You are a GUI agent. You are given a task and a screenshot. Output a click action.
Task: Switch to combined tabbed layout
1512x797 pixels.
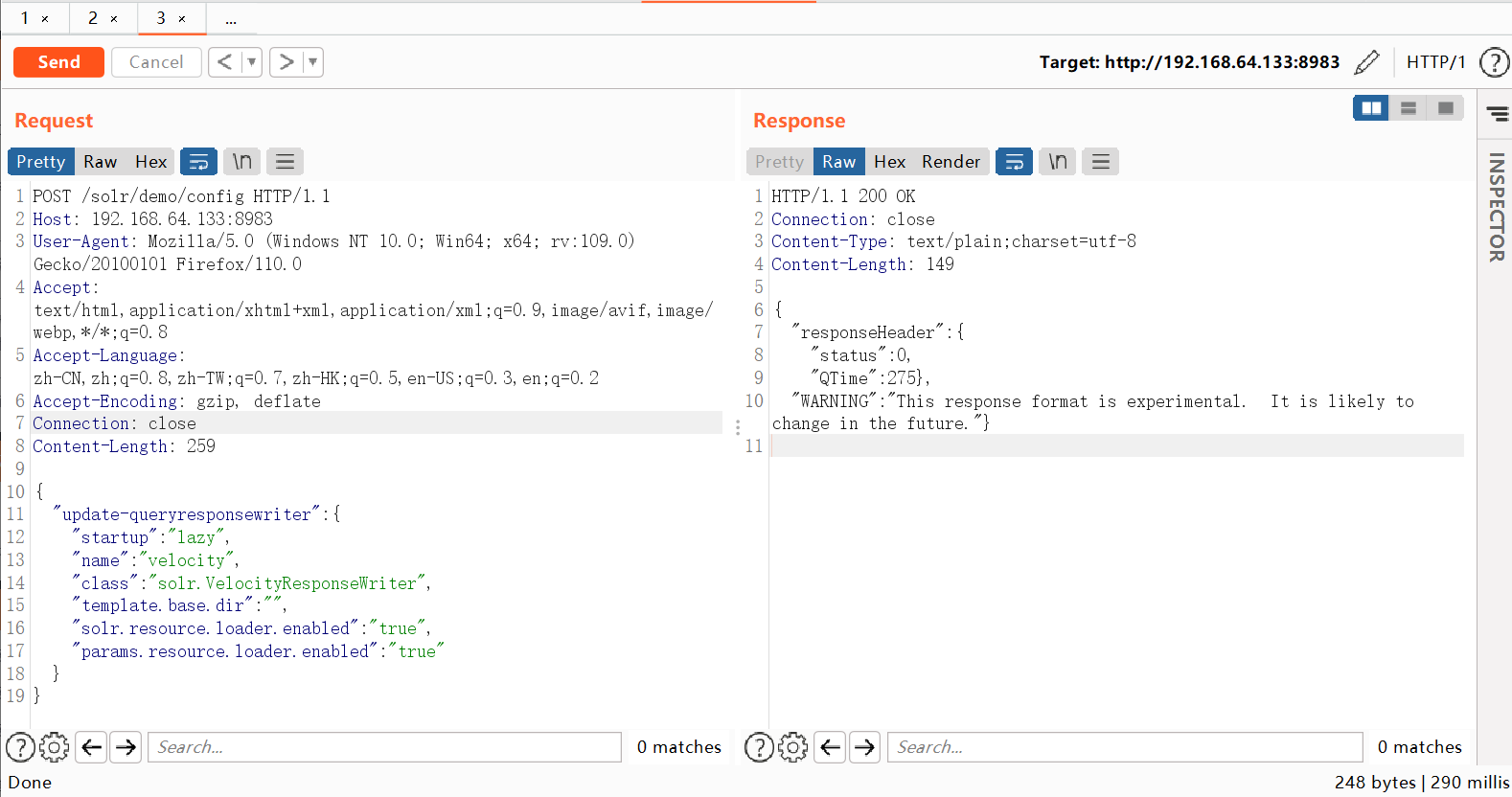(x=1446, y=108)
